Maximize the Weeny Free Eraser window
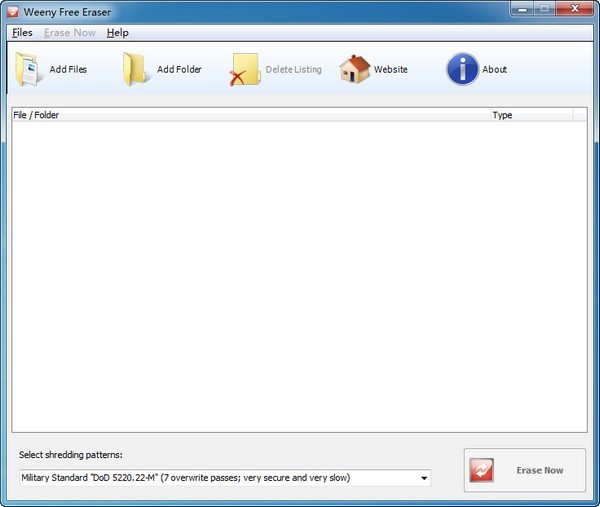This screenshot has width=600, height=507. tap(545, 9)
